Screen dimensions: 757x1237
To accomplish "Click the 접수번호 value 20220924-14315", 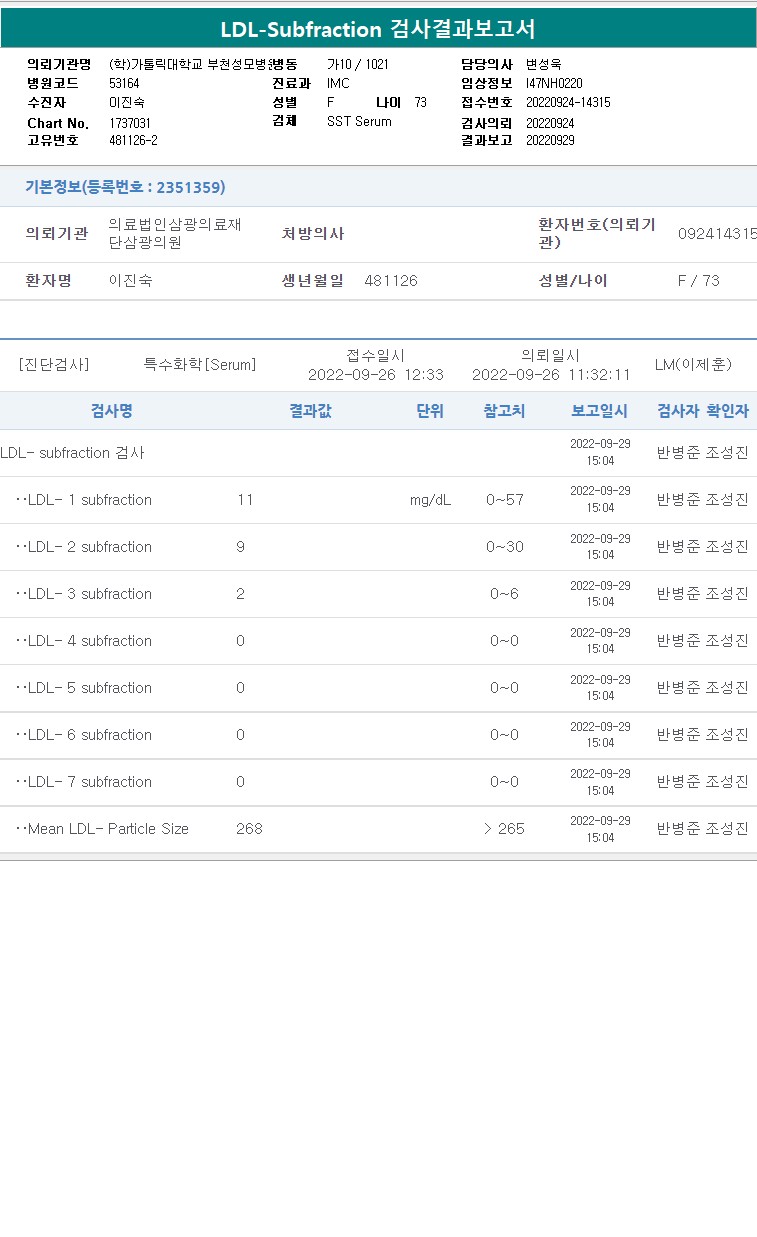I will coord(568,102).
